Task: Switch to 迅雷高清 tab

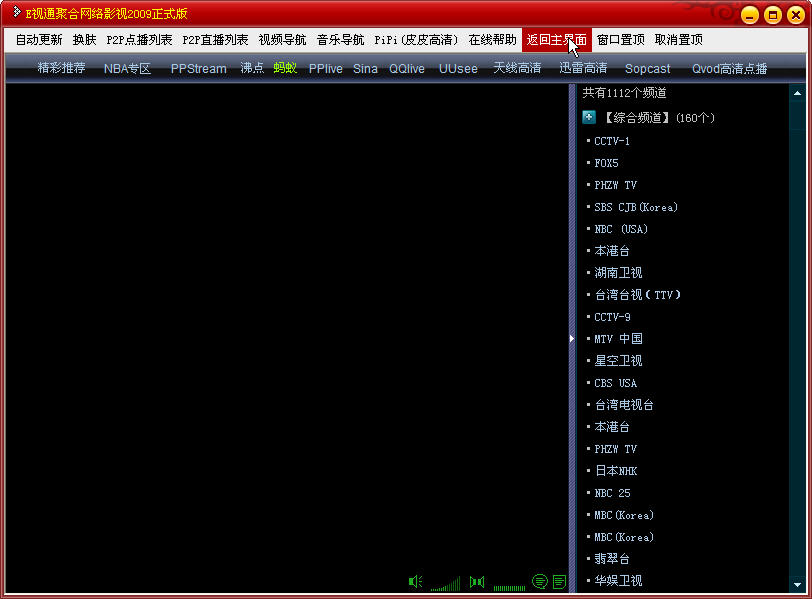Action: [x=583, y=68]
